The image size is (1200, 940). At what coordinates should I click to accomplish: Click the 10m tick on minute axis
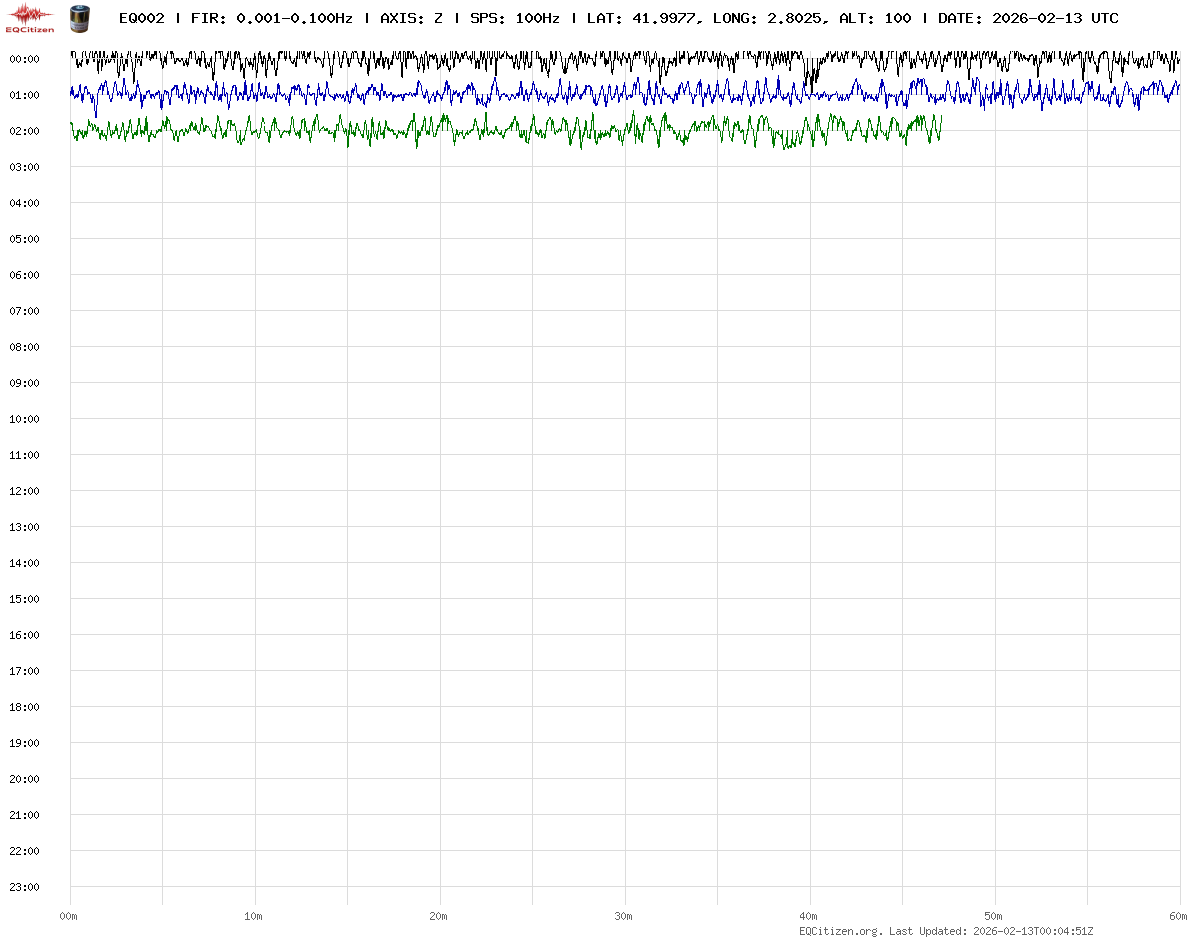click(253, 916)
